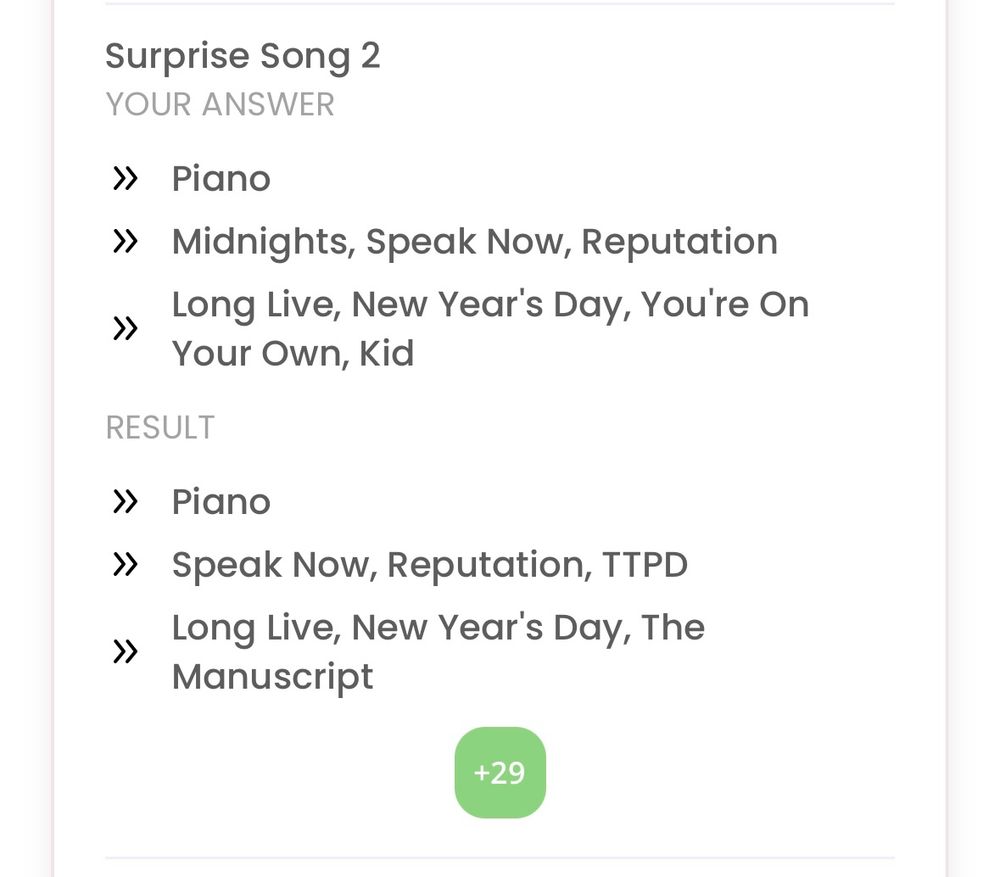The height and width of the screenshot is (877, 1000).
Task: Select the Surprise Song 2 heading
Action: pyautogui.click(x=242, y=56)
